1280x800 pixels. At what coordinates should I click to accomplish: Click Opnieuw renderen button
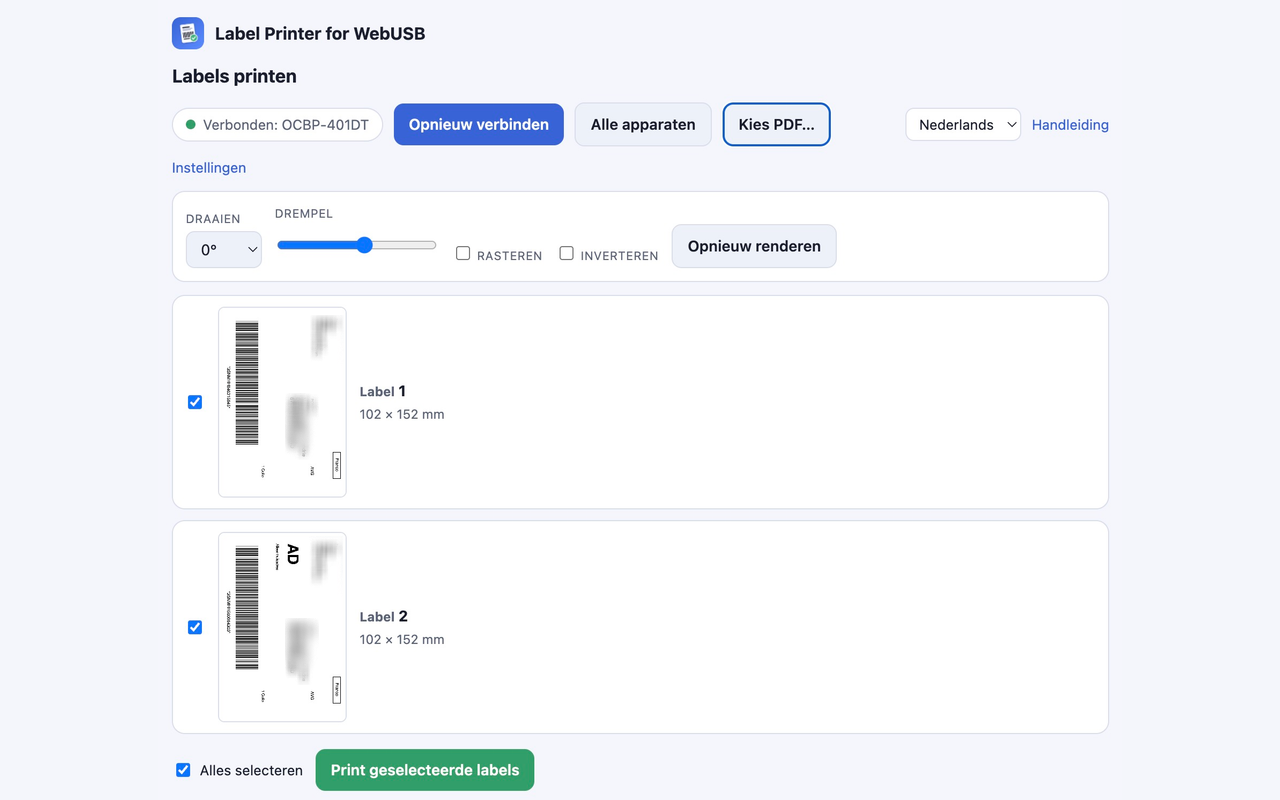754,246
